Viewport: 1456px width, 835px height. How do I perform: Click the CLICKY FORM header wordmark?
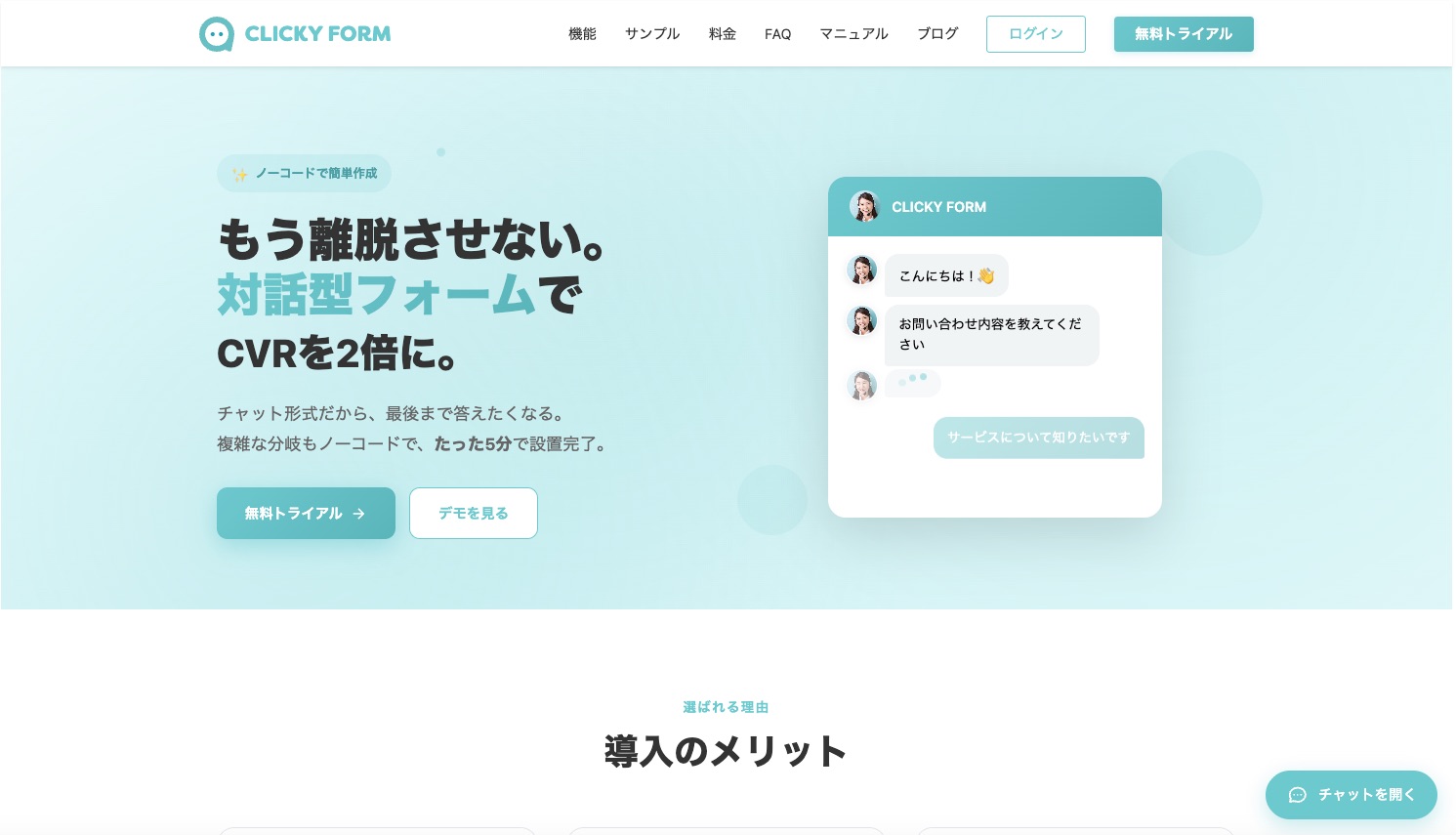tap(317, 34)
